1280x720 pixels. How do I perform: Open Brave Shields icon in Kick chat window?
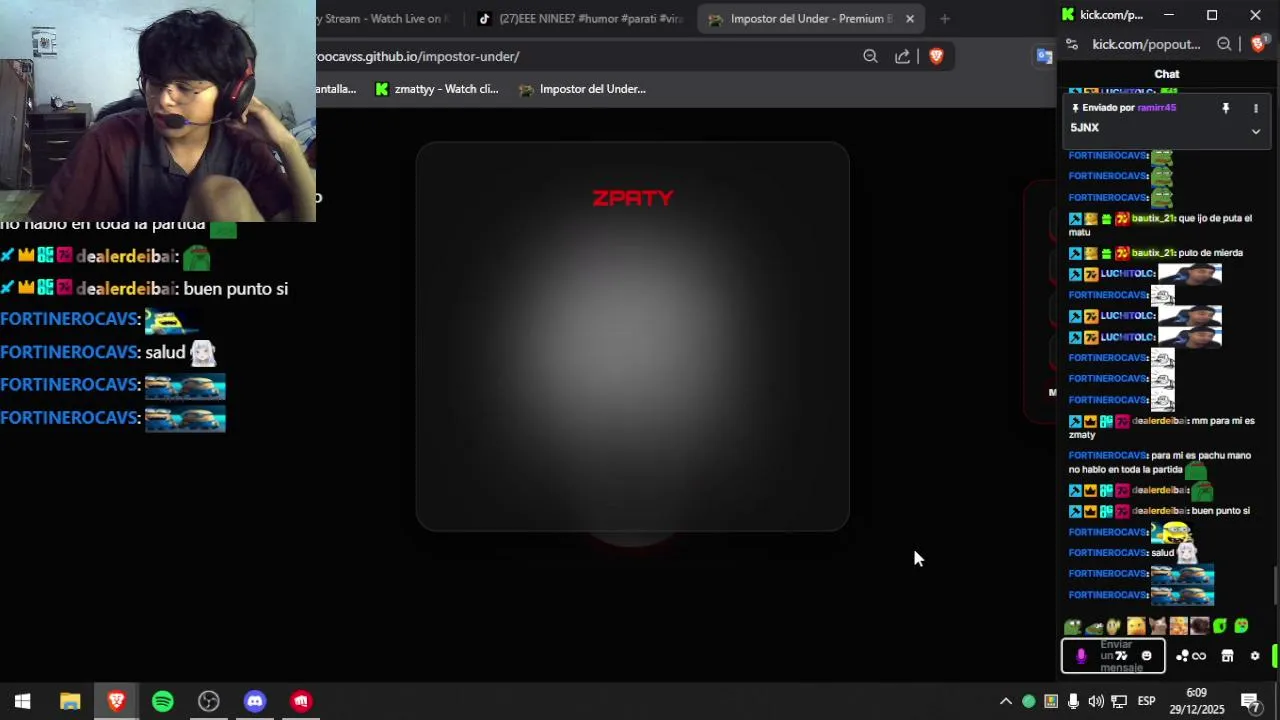click(x=1258, y=44)
